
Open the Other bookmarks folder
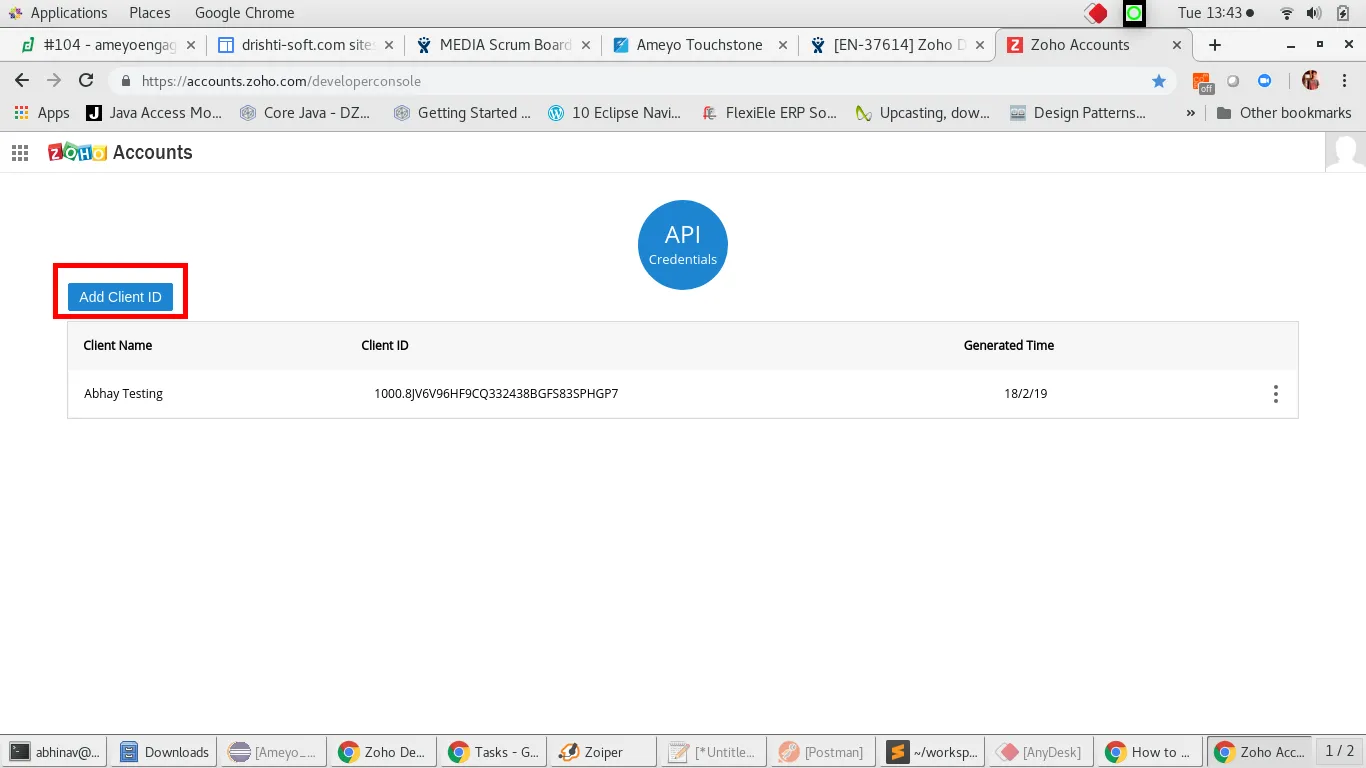(1284, 113)
